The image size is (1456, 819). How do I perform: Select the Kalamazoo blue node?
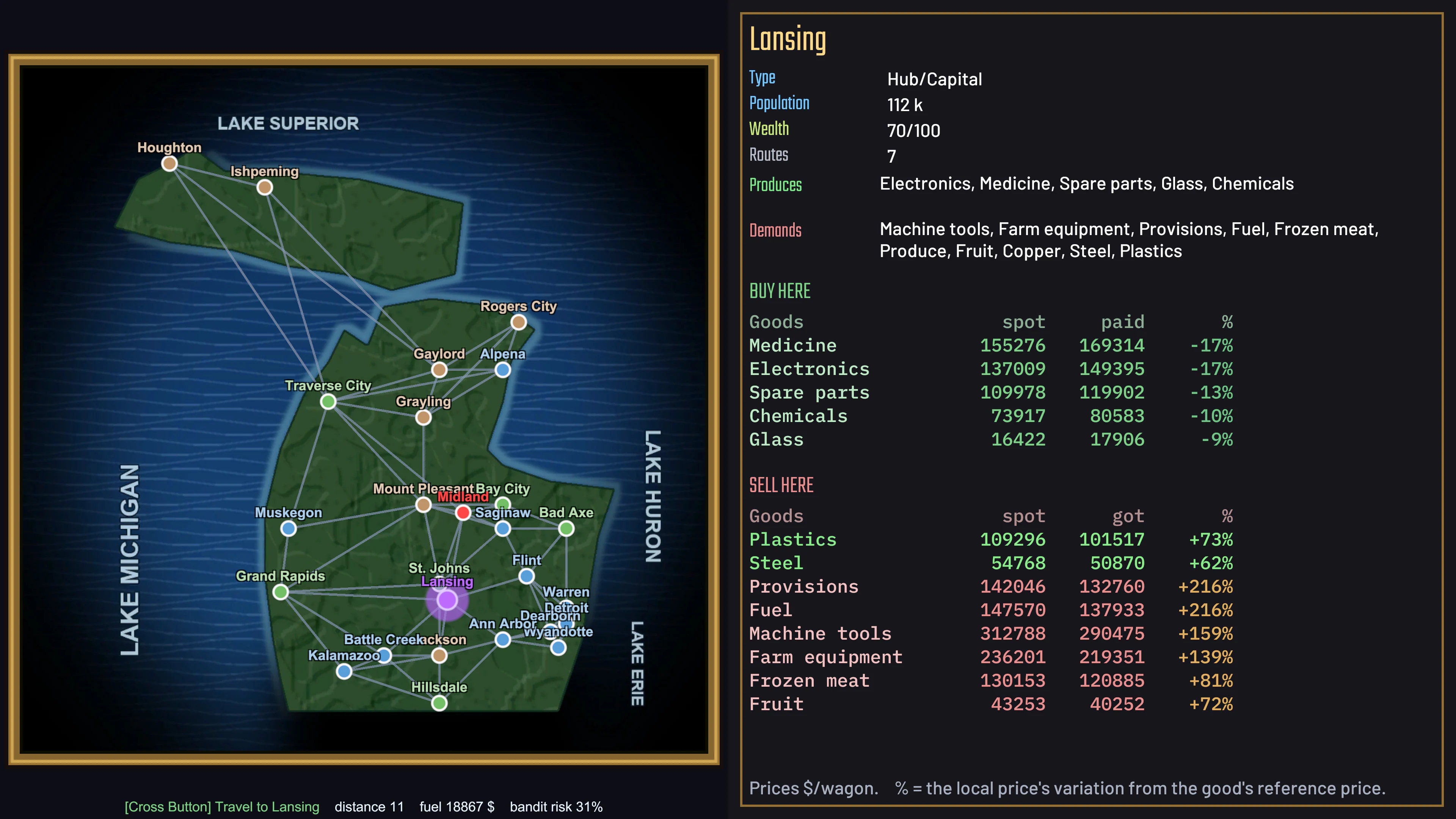click(x=344, y=672)
